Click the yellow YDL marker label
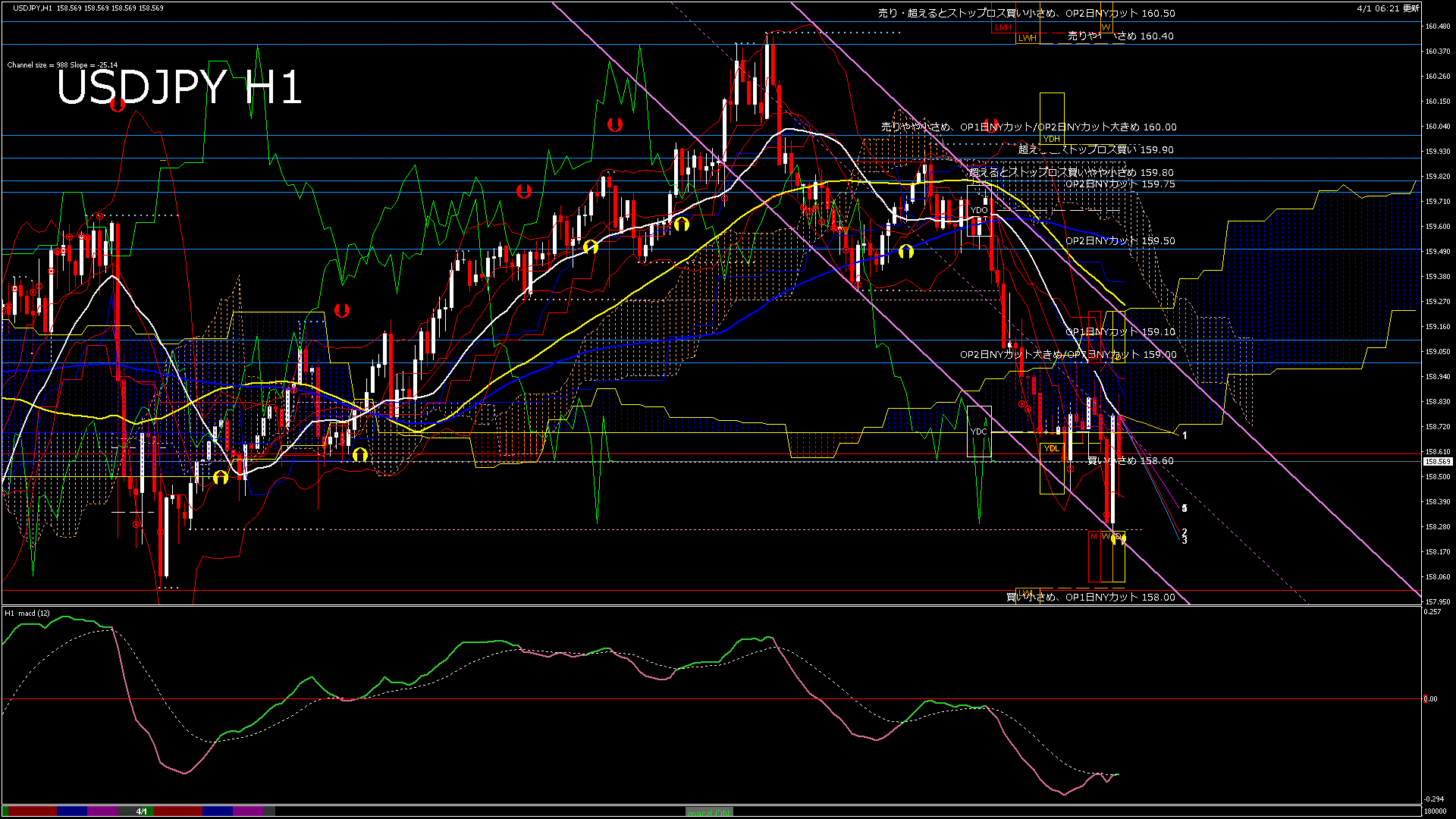The width and height of the screenshot is (1456, 819). click(1051, 448)
